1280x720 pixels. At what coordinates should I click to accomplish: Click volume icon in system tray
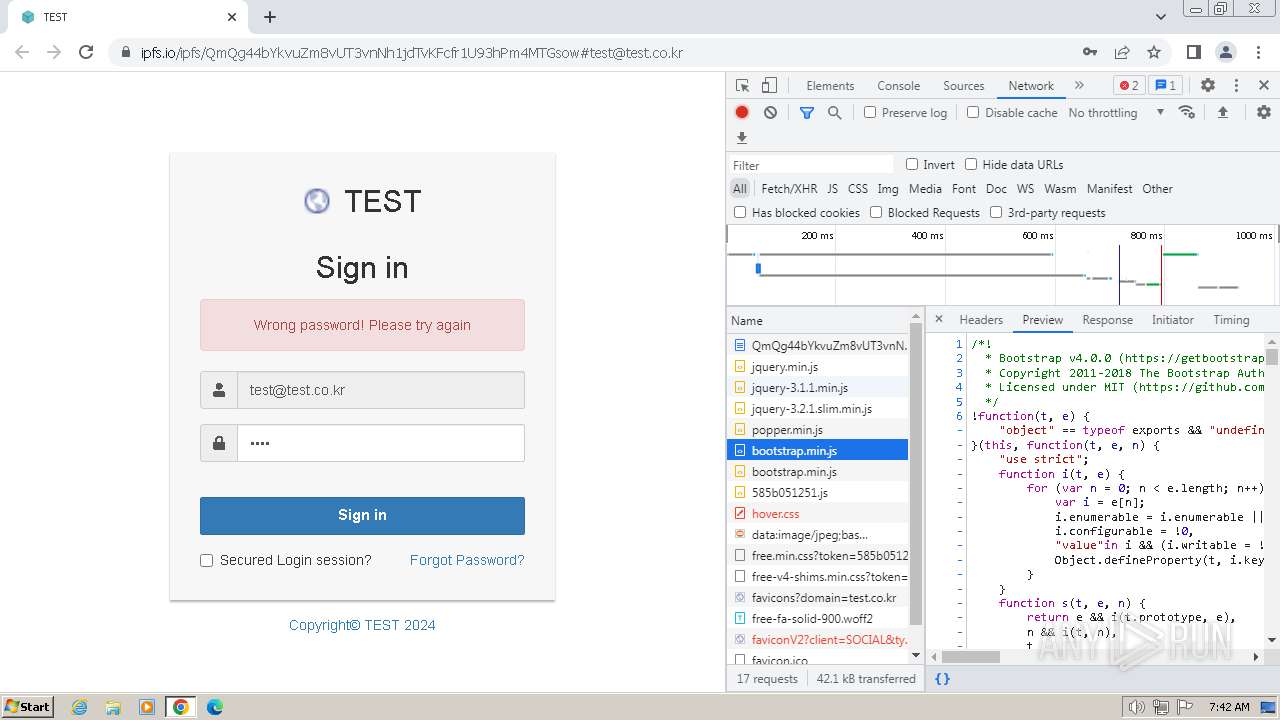click(1135, 707)
